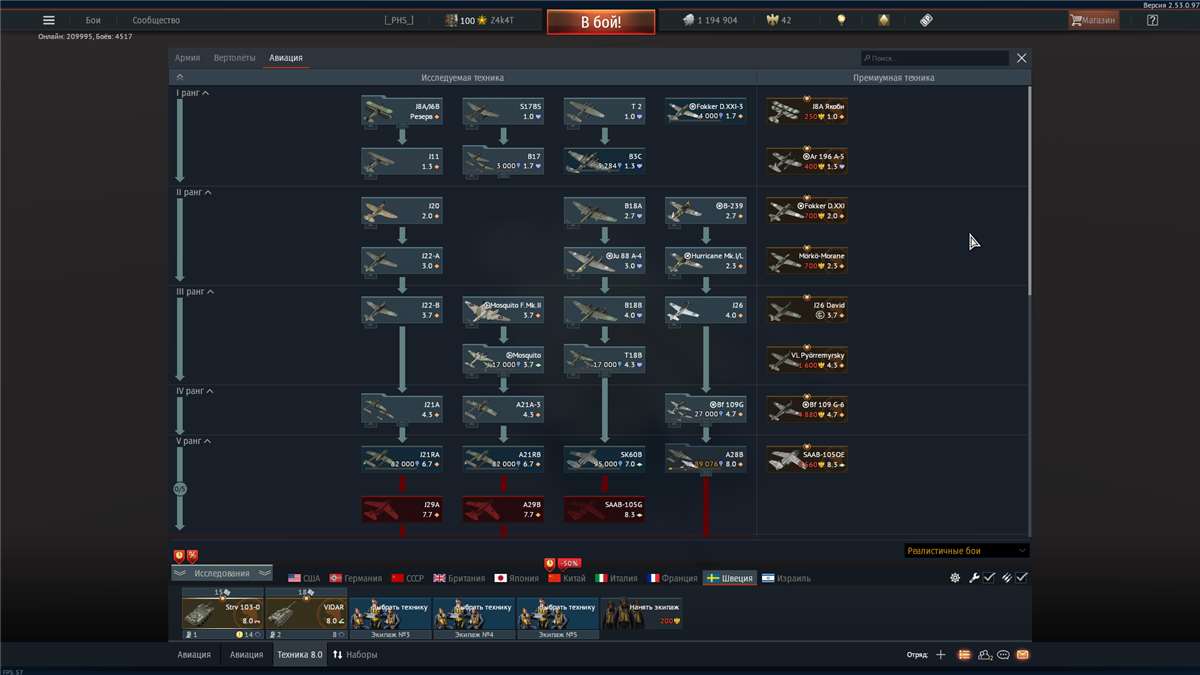Open the gear settings icon near checkboxes

point(955,578)
